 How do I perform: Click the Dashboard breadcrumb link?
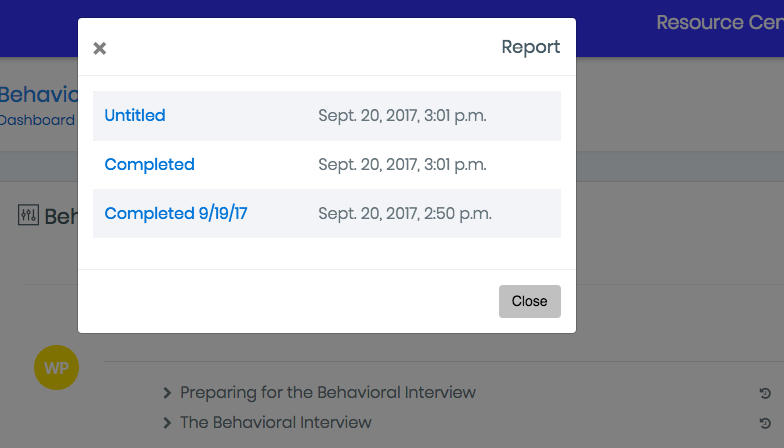(x=37, y=120)
